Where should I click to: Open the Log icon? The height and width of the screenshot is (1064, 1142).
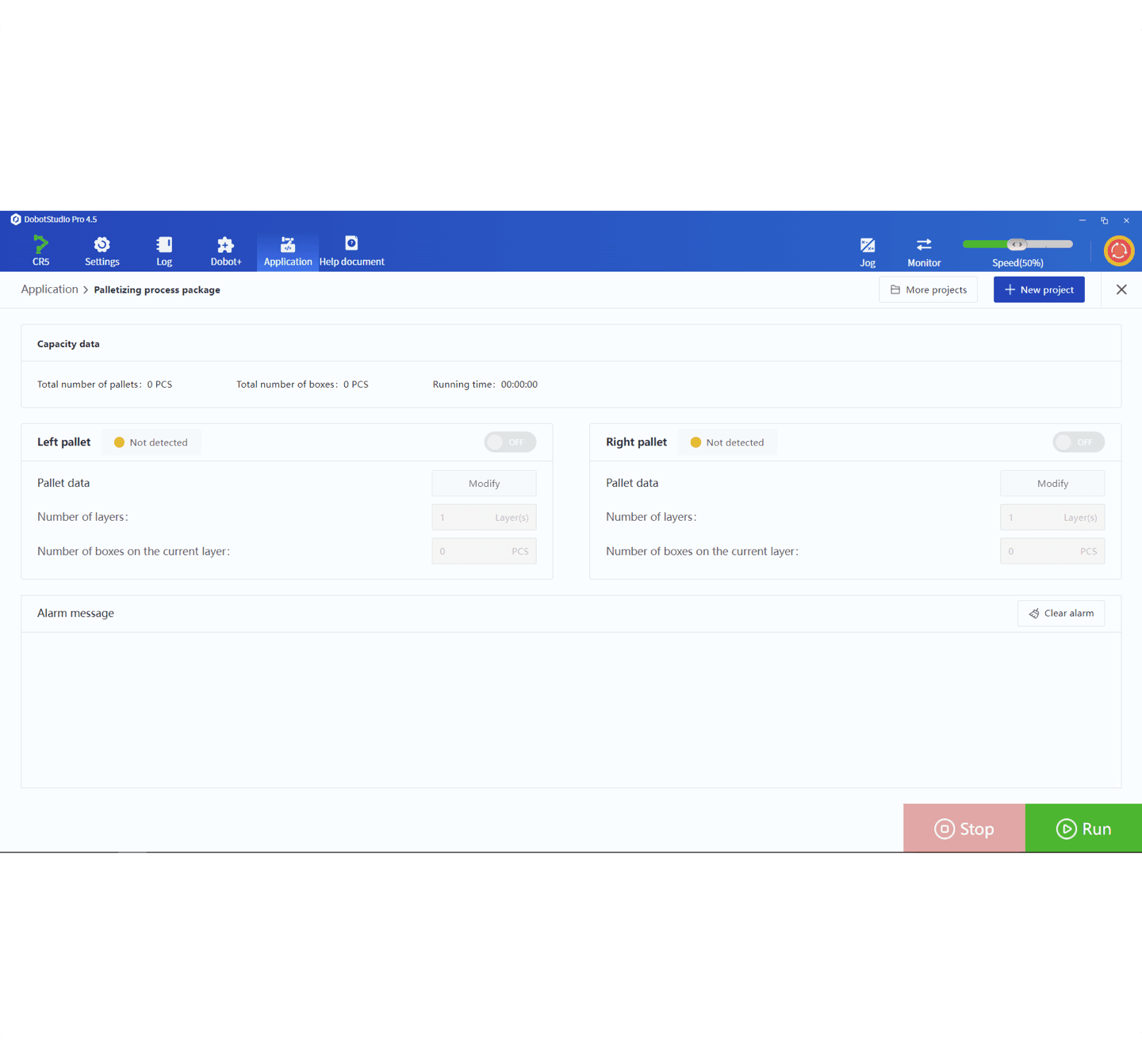[x=164, y=245]
